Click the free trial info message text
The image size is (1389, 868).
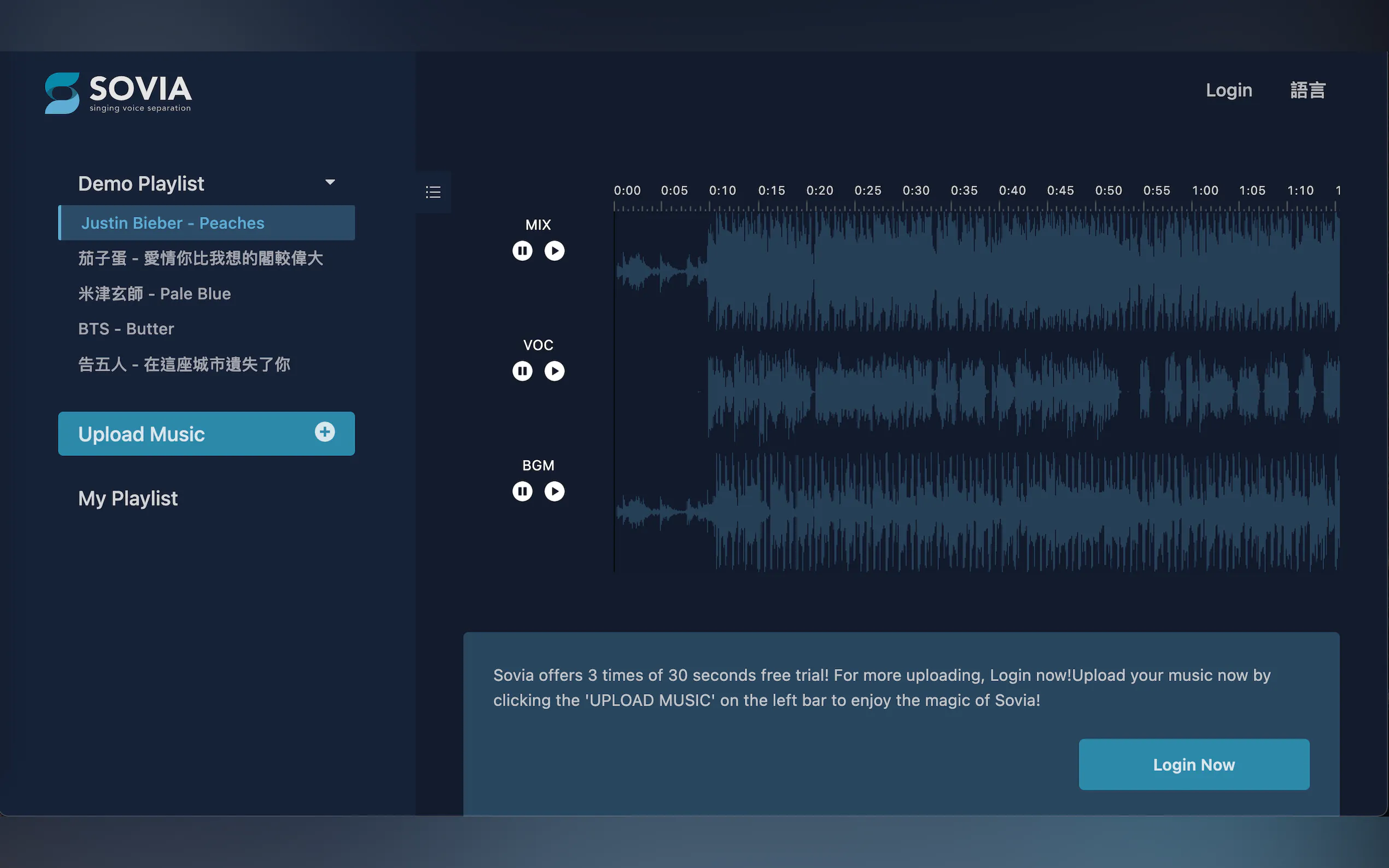(882, 688)
